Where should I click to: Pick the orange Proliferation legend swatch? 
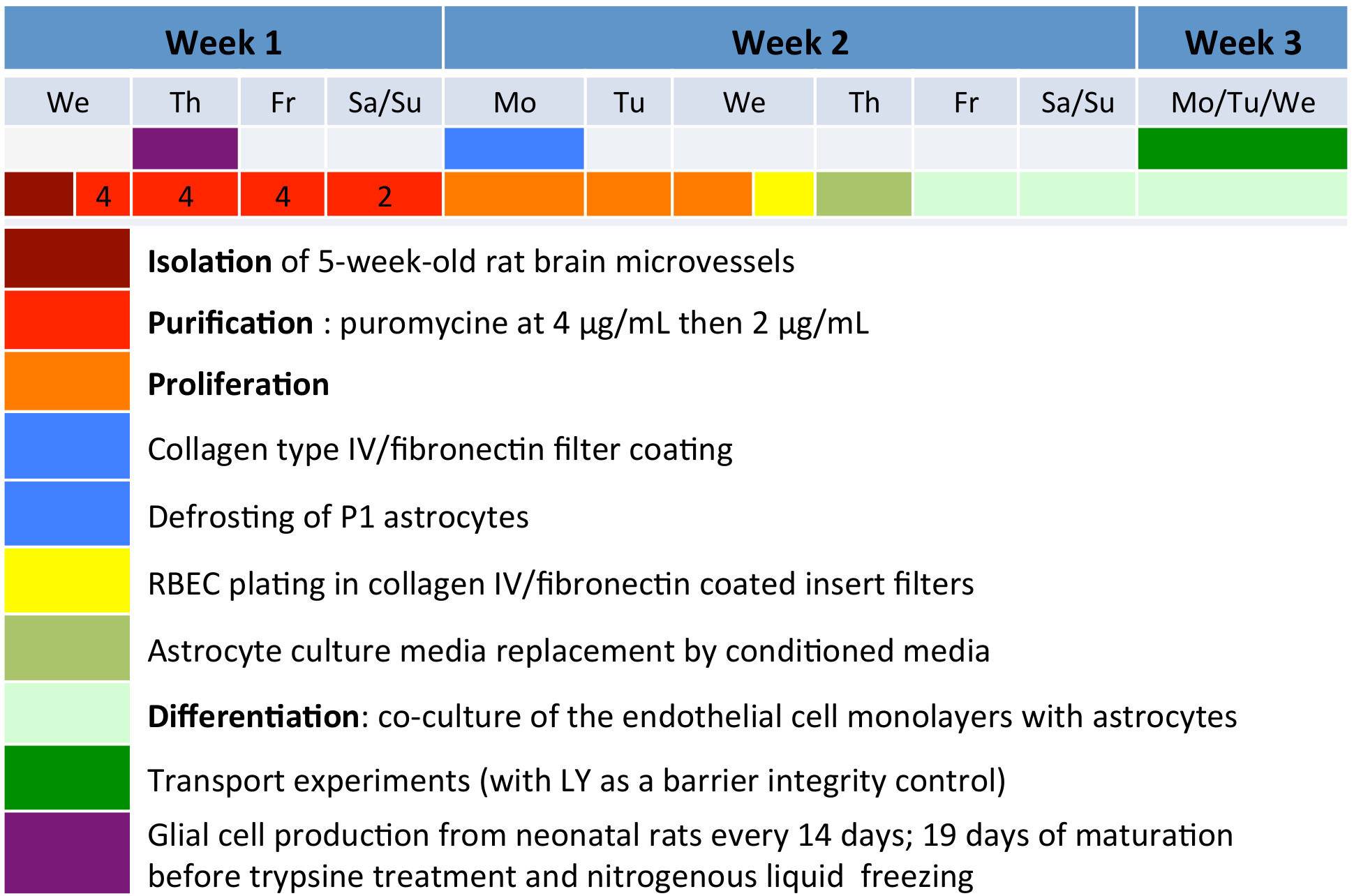pos(67,382)
